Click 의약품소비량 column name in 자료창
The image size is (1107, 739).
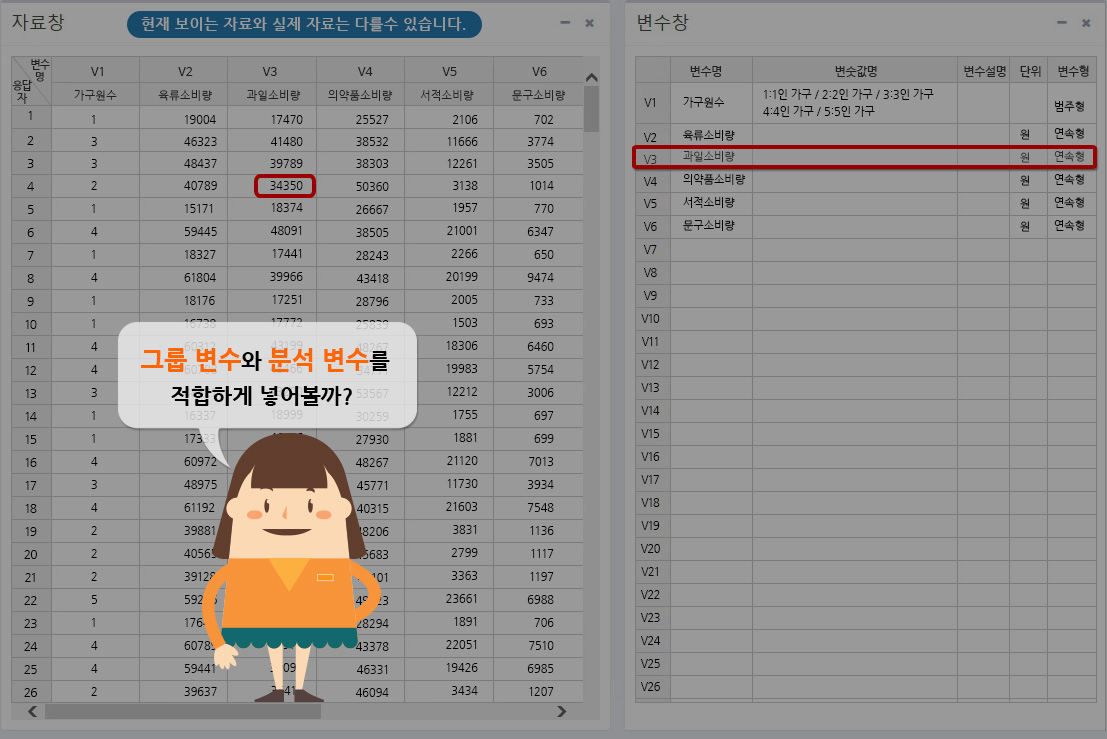(x=360, y=95)
